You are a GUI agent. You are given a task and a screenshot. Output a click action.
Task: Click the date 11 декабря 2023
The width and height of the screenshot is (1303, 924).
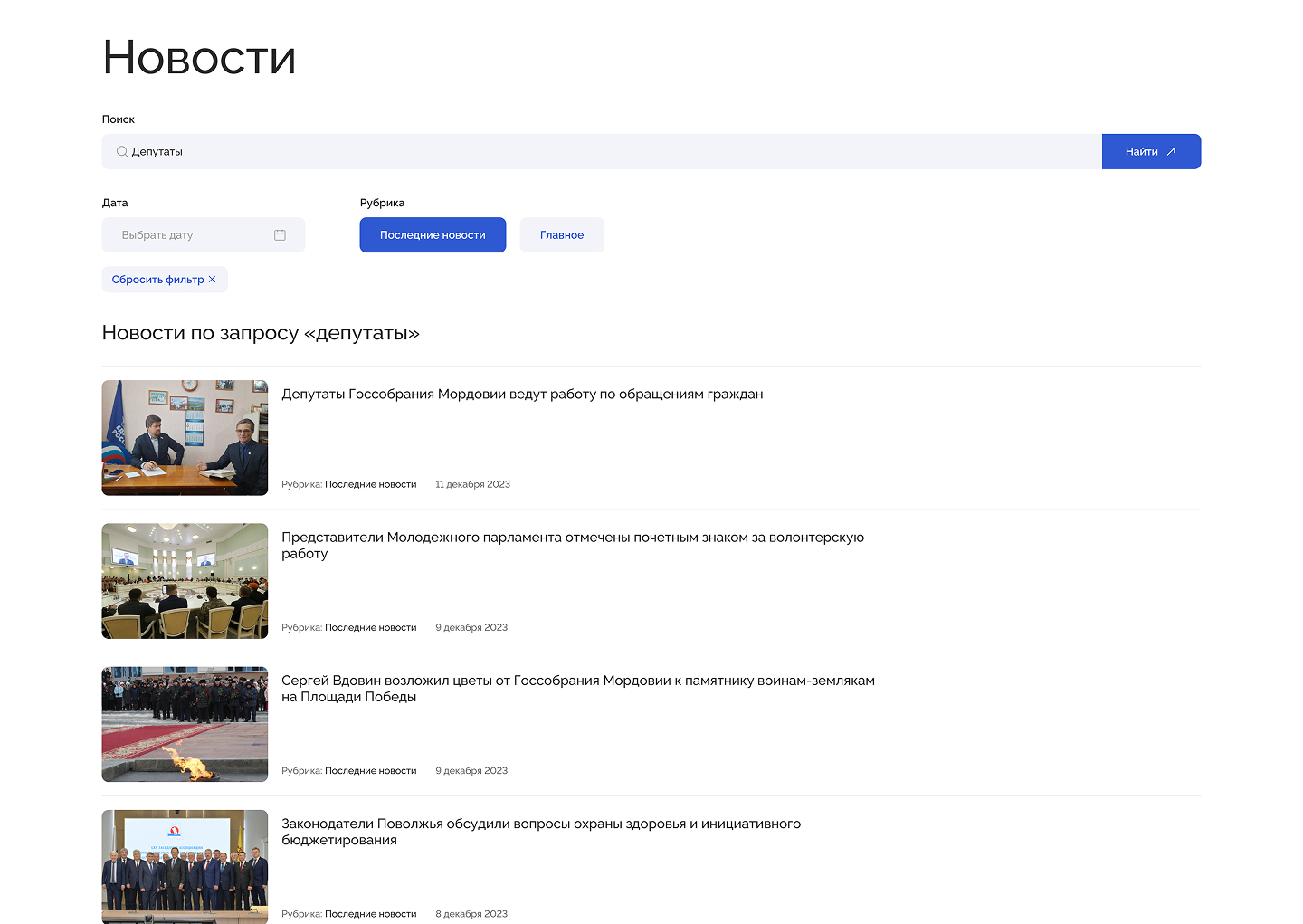tap(472, 484)
